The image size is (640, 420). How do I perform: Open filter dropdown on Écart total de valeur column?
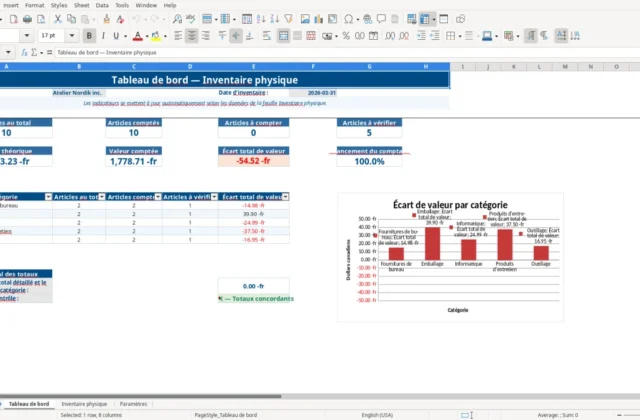coord(285,197)
